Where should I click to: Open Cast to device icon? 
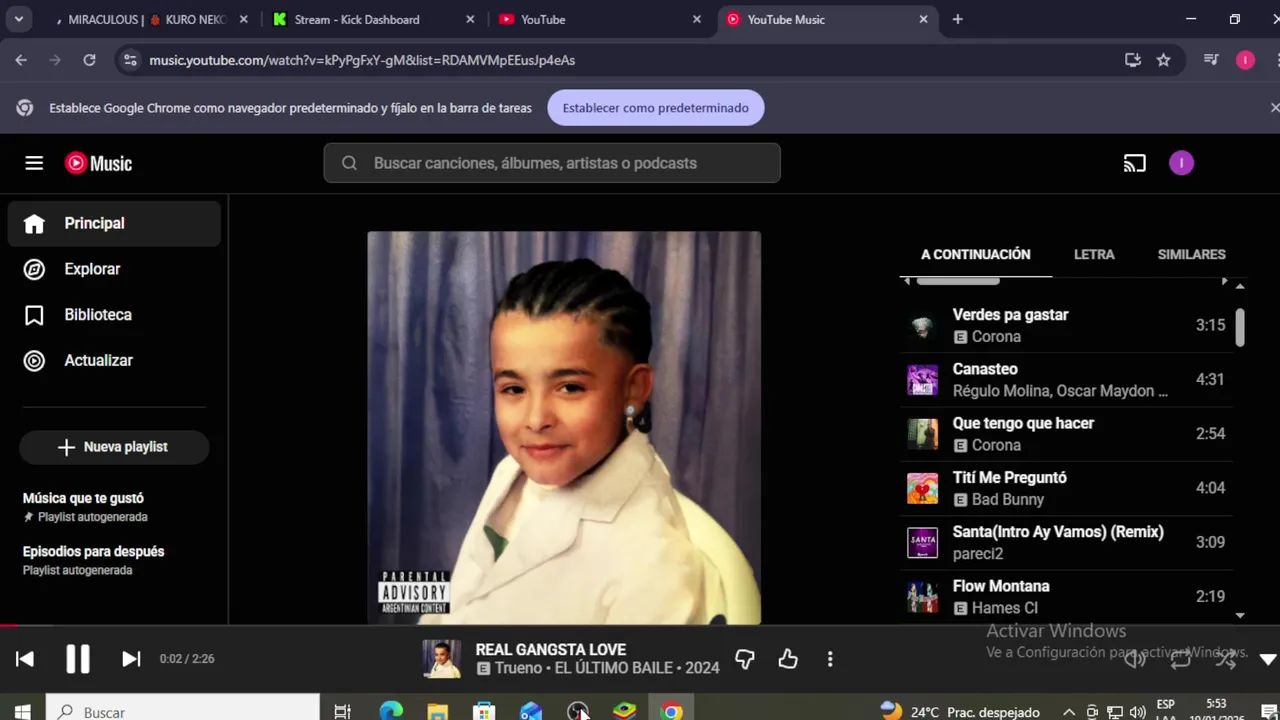(x=1134, y=163)
